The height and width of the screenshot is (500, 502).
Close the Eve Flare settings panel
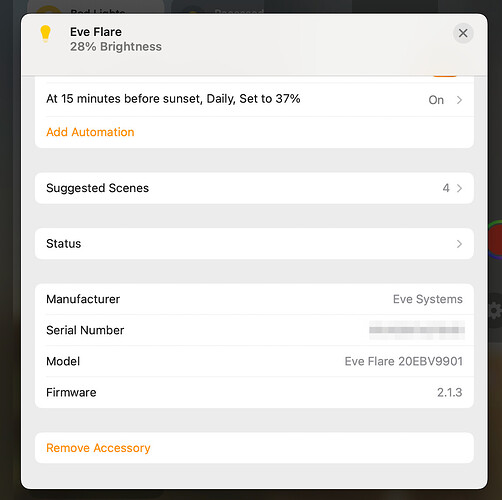[x=463, y=33]
